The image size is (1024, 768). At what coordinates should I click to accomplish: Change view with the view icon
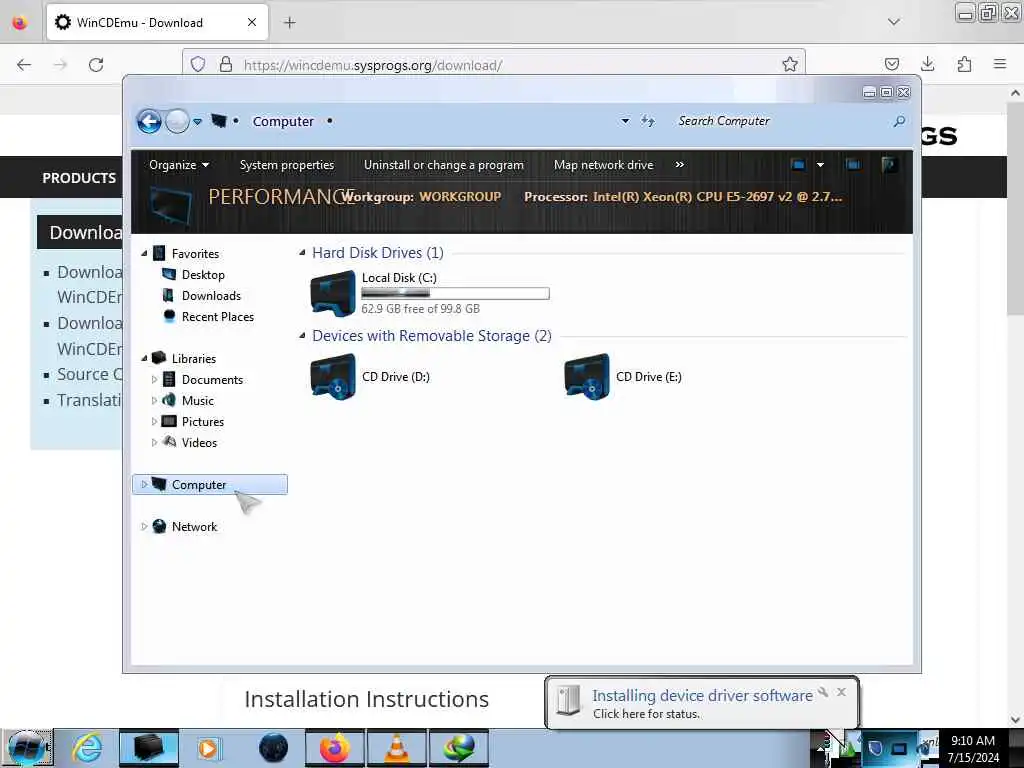click(x=798, y=165)
